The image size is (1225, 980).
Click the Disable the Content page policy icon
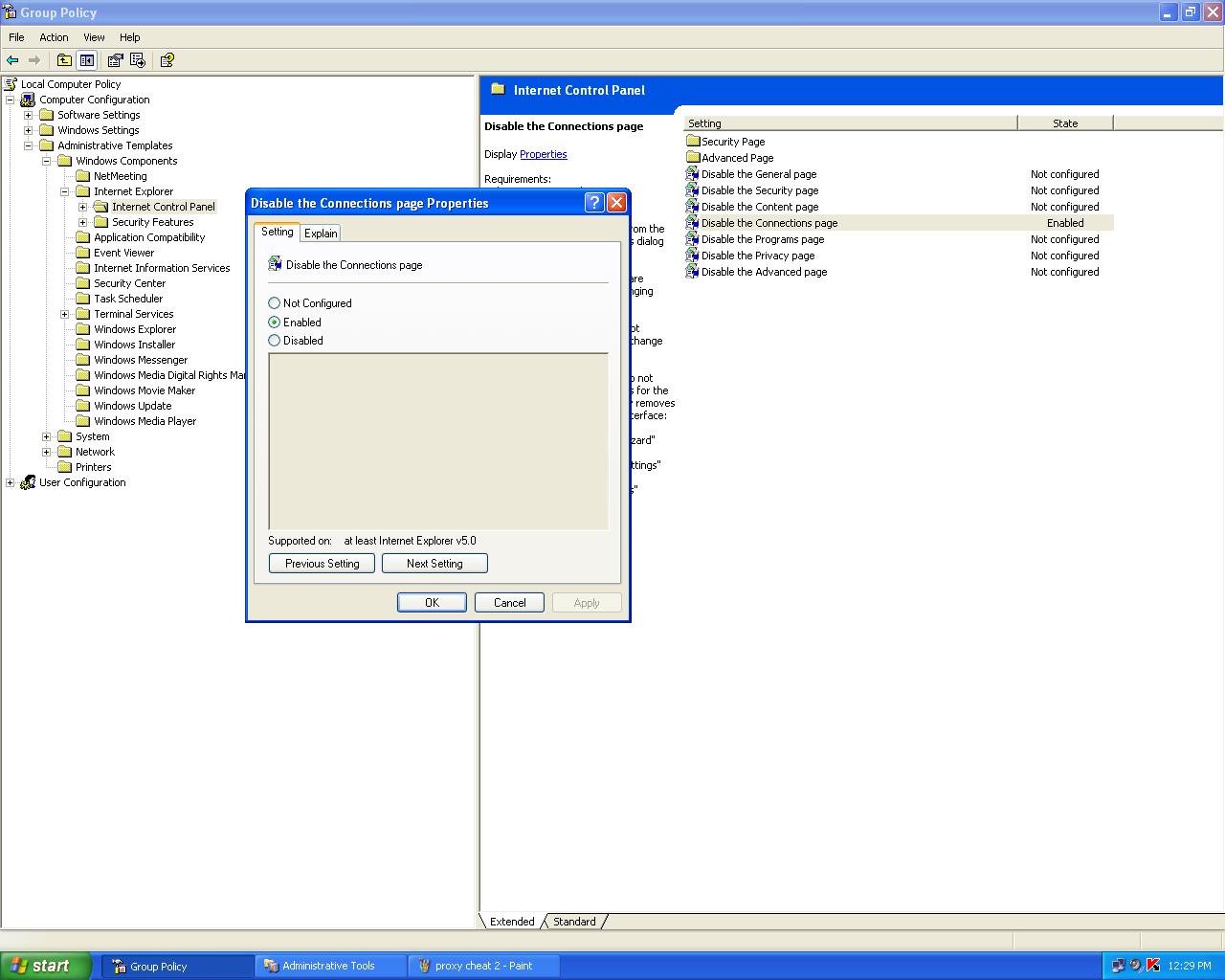(693, 207)
